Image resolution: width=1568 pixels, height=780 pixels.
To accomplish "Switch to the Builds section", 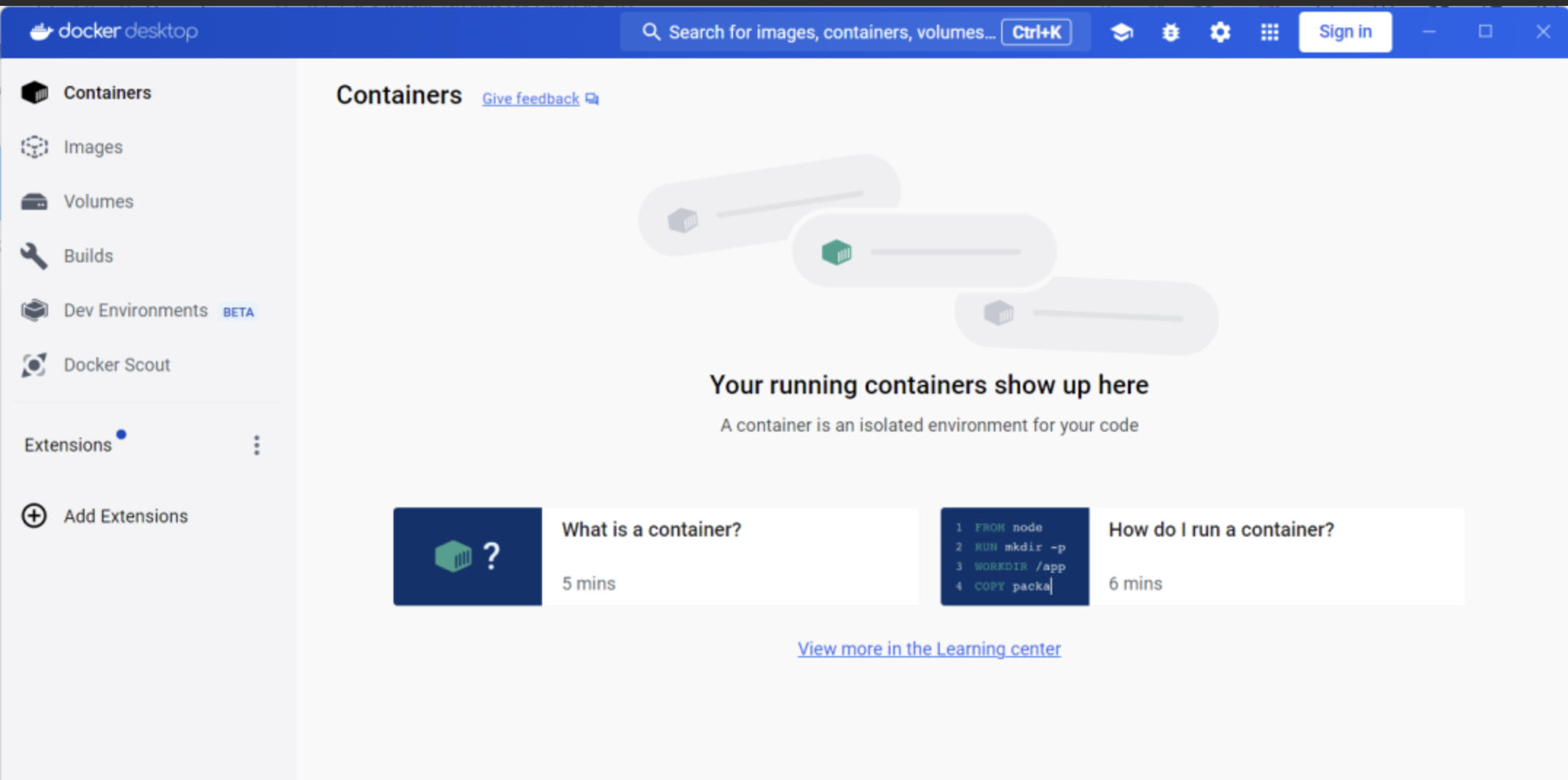I will [88, 256].
